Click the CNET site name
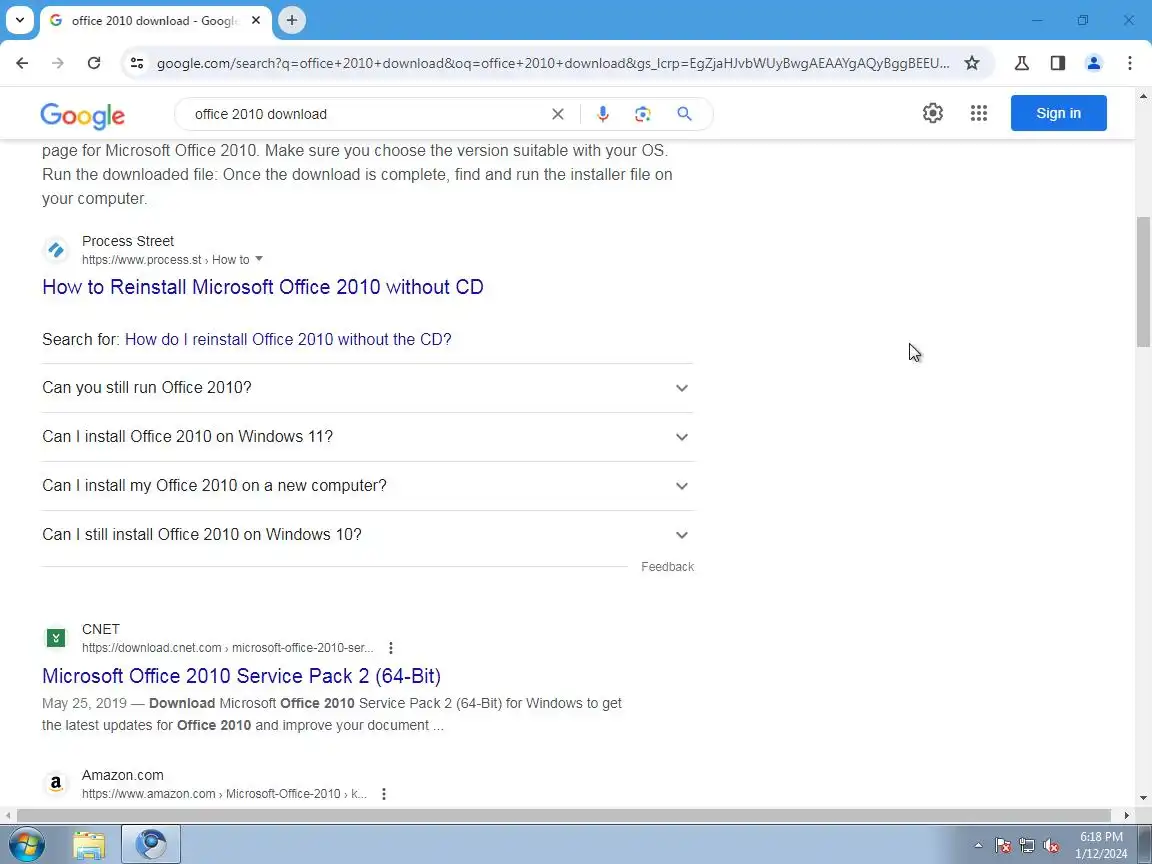The image size is (1152, 864). pos(101,630)
